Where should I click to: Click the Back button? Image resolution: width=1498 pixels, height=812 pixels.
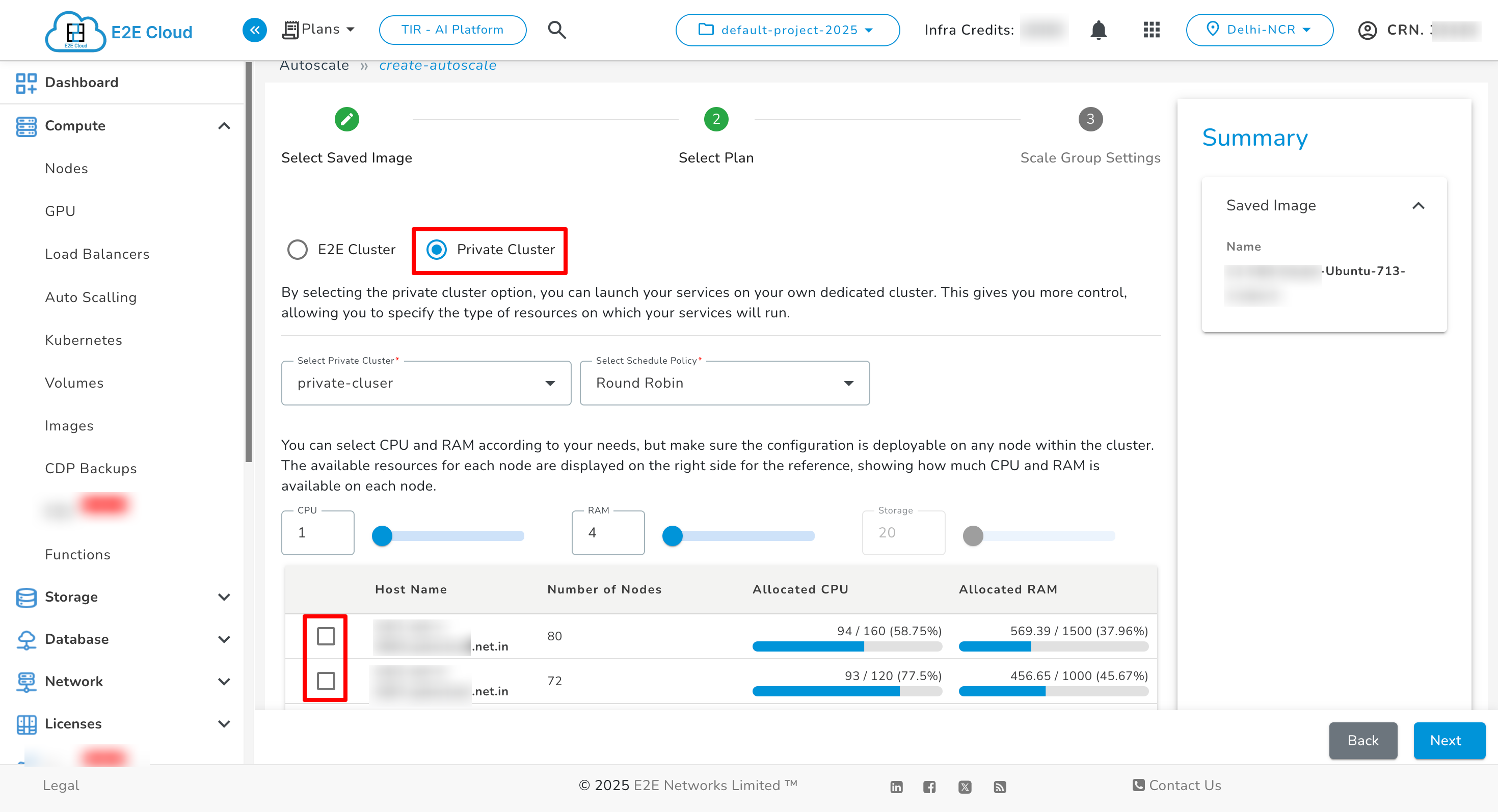click(1362, 741)
